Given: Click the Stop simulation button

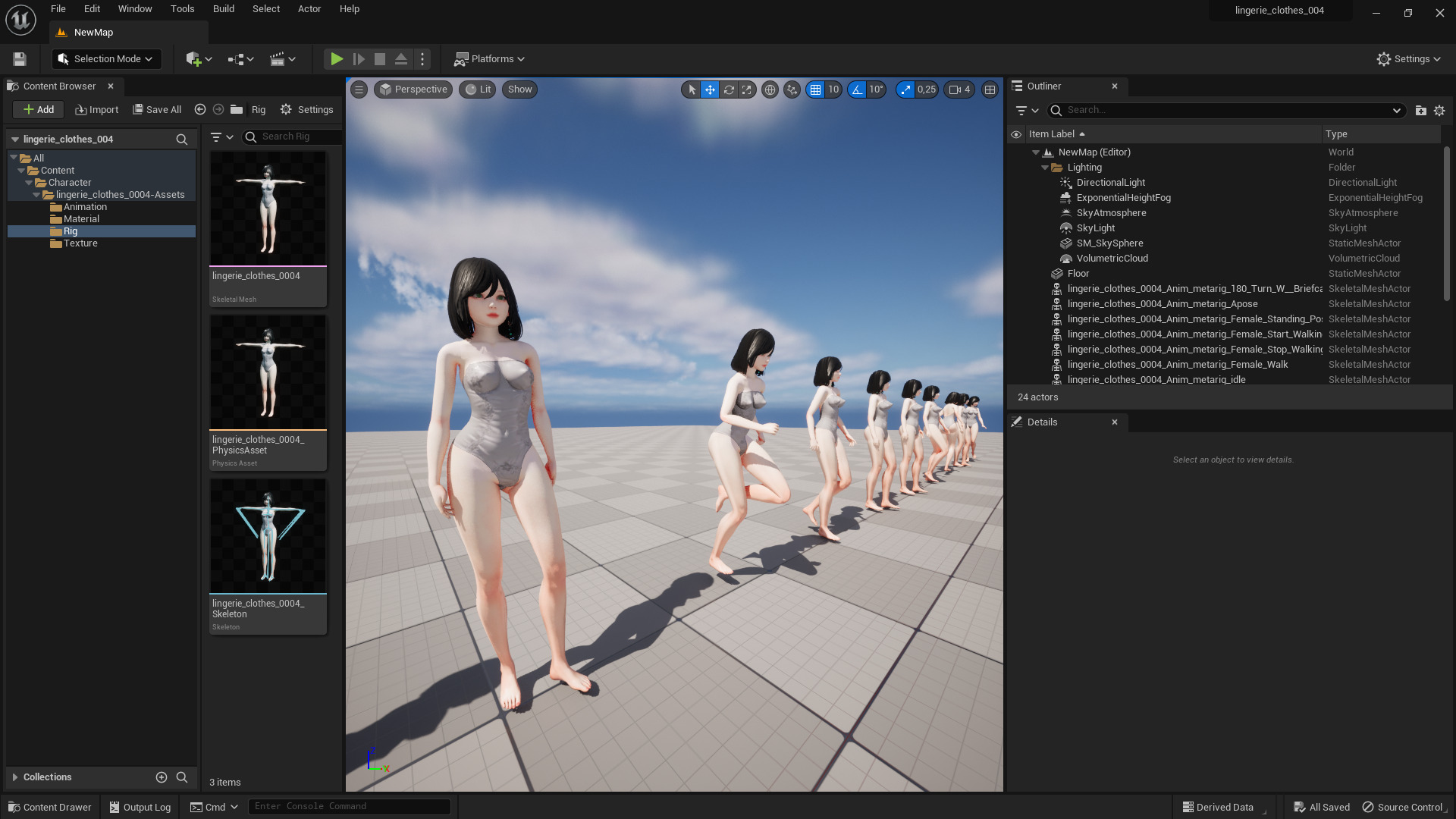Looking at the screenshot, I should 380,59.
